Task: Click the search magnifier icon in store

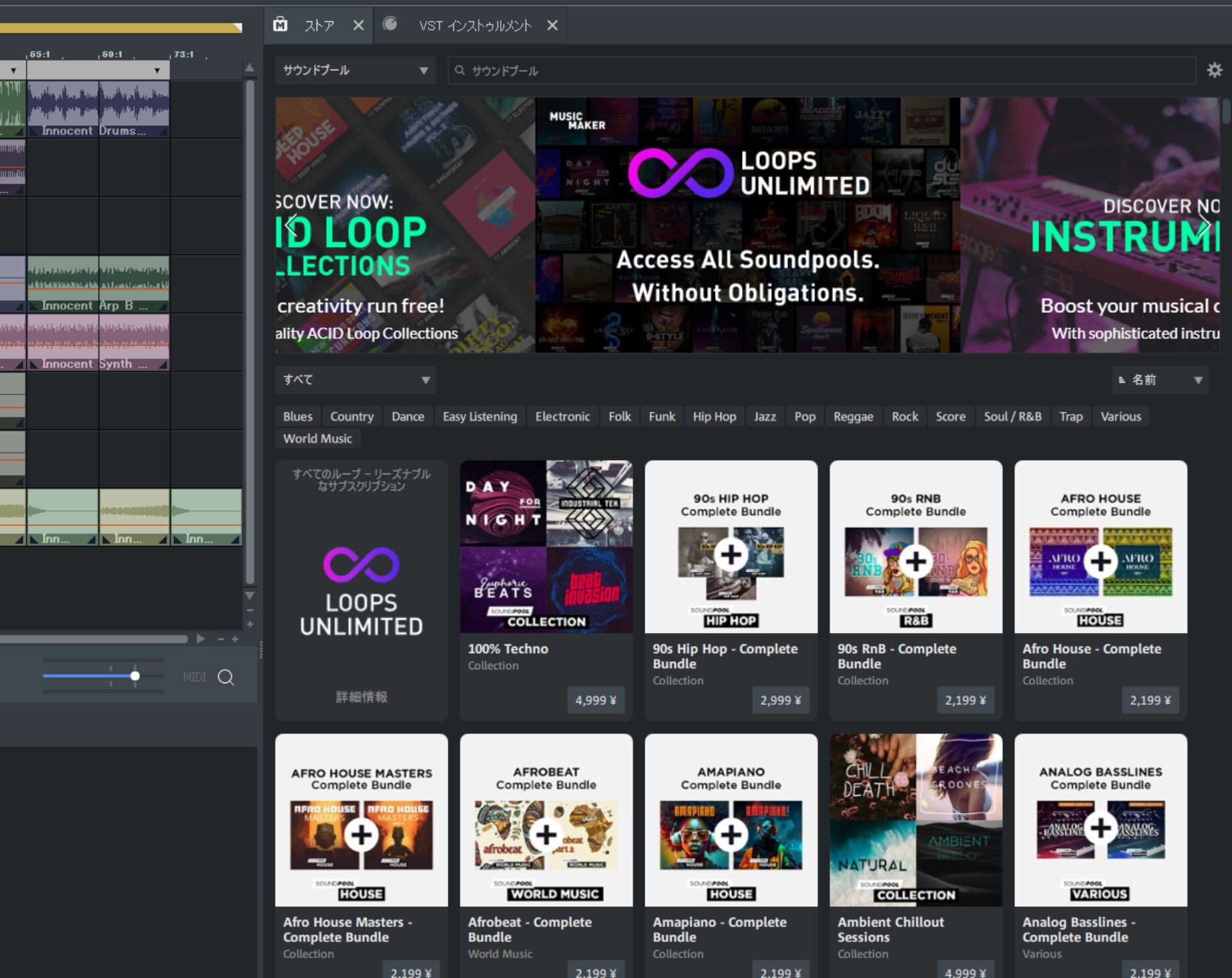Action: (459, 70)
